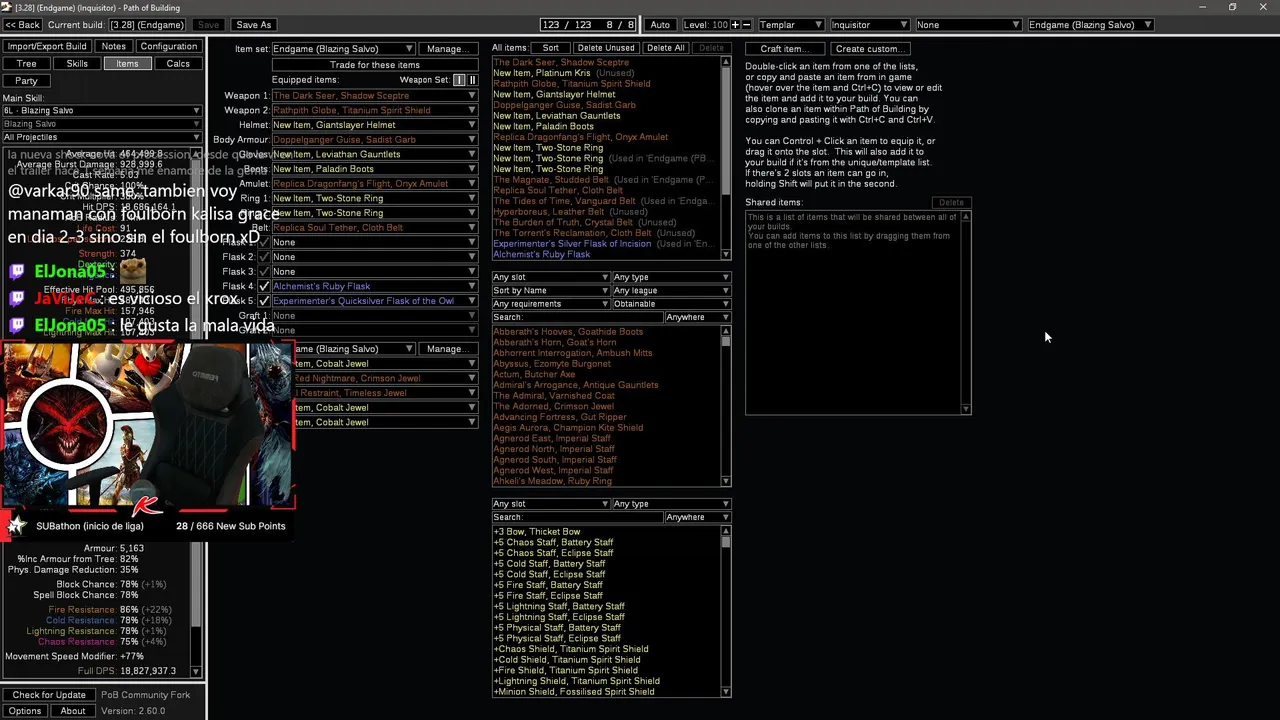Image resolution: width=1280 pixels, height=720 pixels.
Task: Open Item set dropdown Endgame (Blazing Salvo)
Action: 343,48
